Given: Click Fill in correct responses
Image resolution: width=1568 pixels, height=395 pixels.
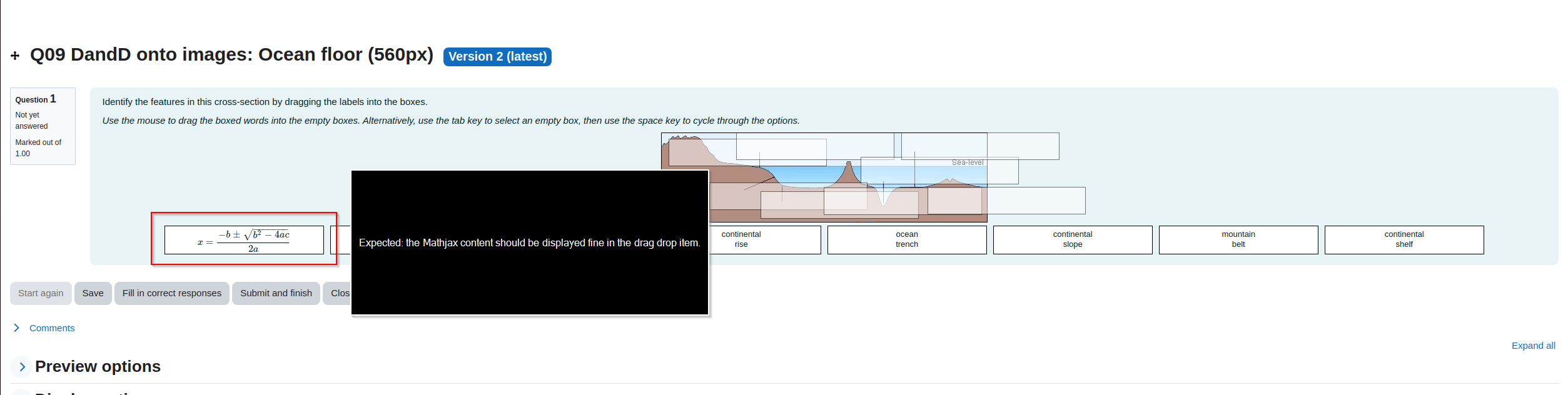Looking at the screenshot, I should [172, 293].
